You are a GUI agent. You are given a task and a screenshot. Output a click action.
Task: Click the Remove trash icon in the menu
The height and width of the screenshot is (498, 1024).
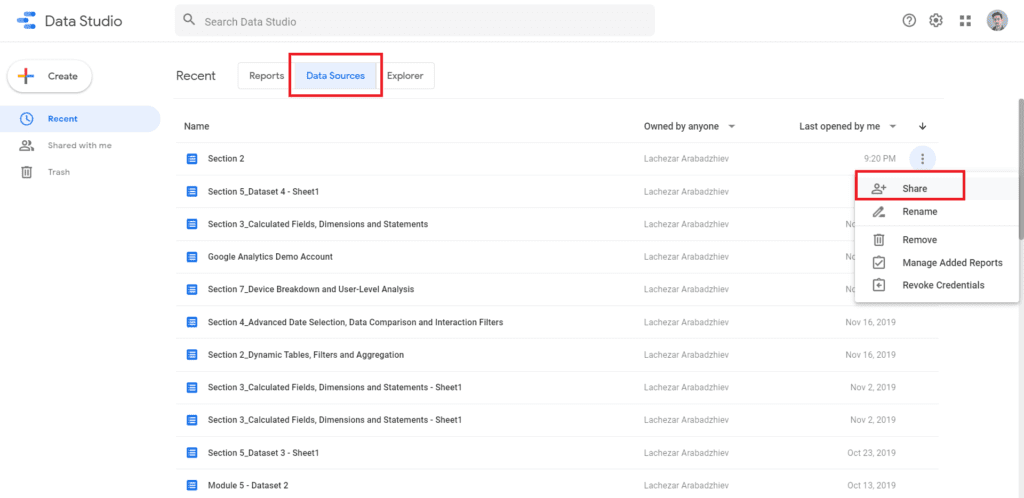tap(879, 240)
